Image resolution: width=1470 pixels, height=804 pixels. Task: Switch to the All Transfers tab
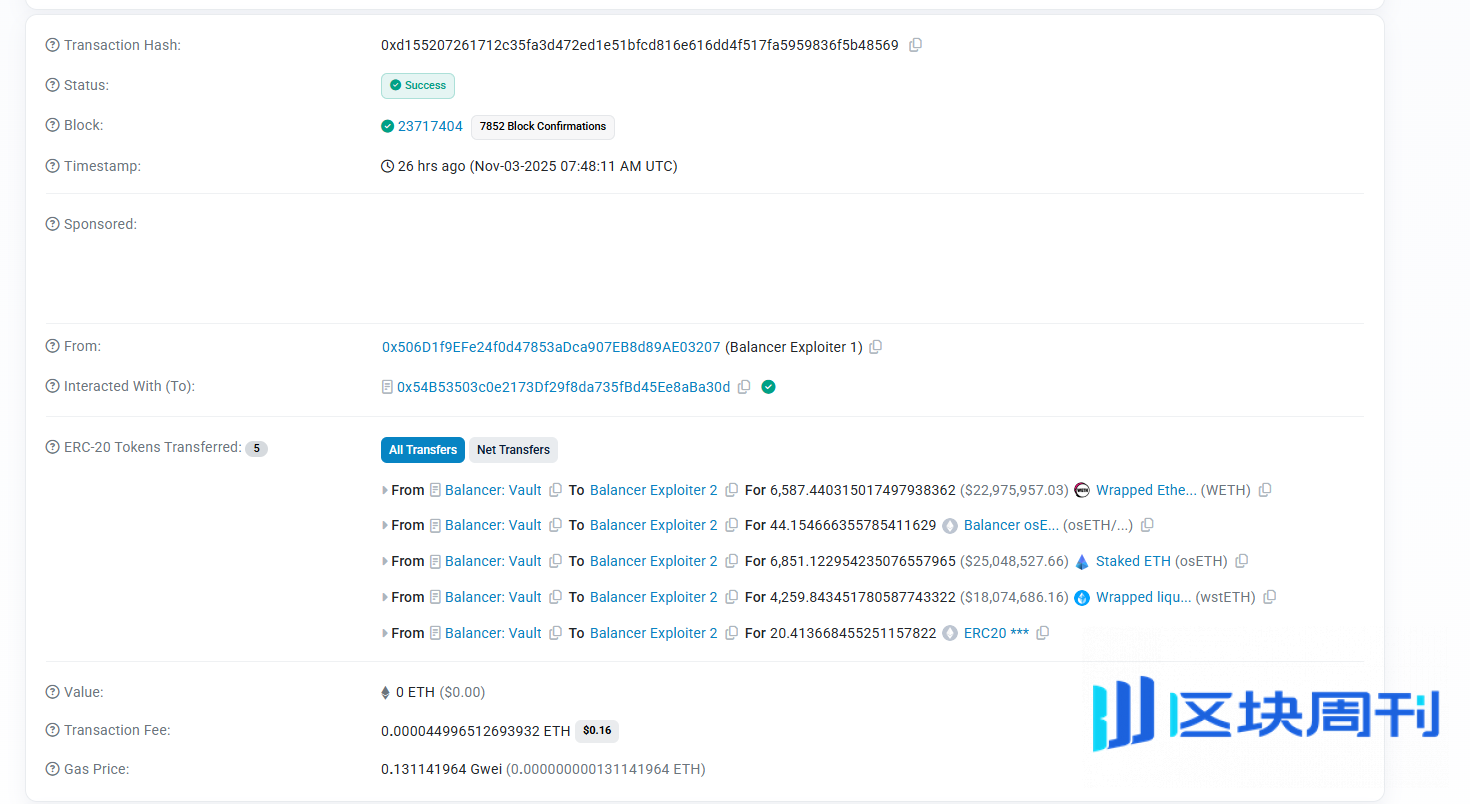click(x=423, y=450)
